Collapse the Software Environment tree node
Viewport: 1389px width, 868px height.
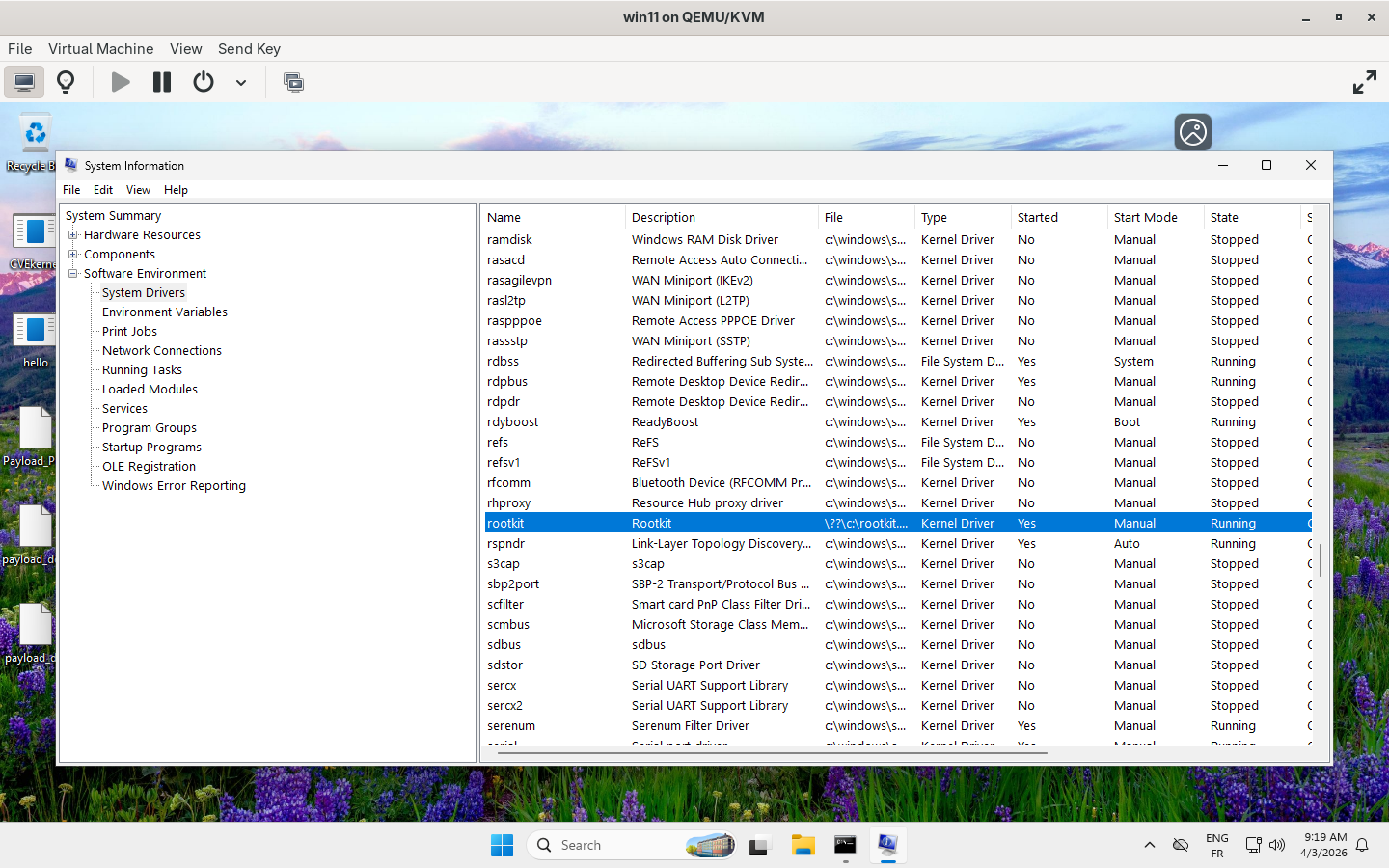[x=73, y=273]
